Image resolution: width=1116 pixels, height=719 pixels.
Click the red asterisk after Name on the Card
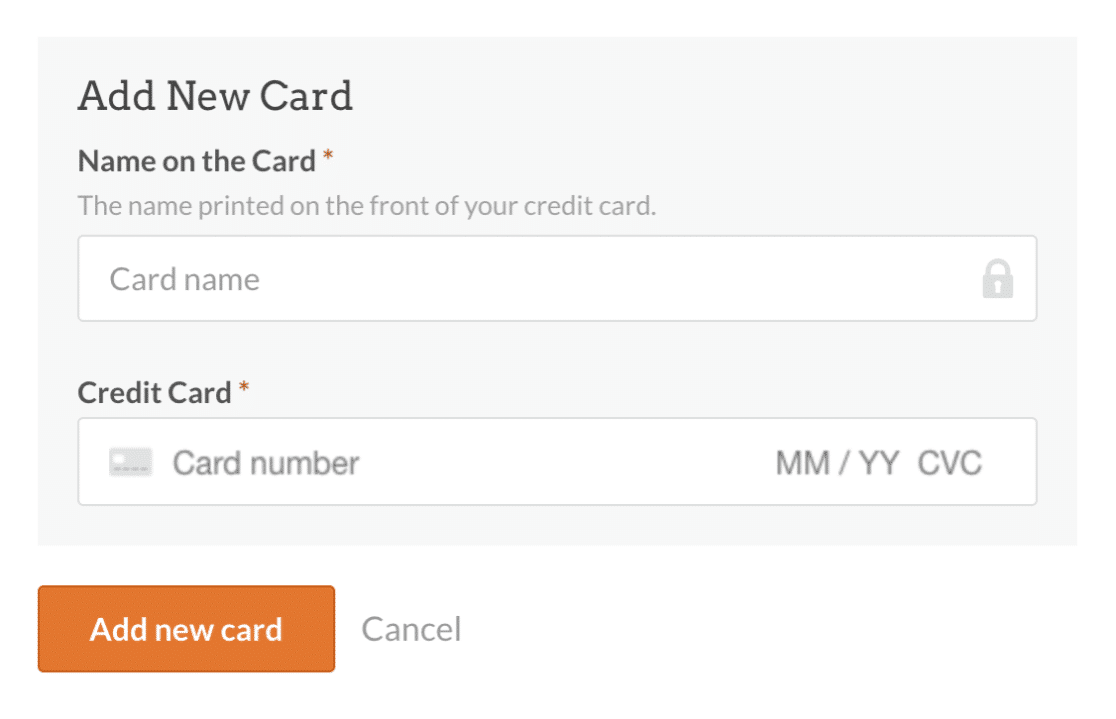pyautogui.click(x=328, y=155)
